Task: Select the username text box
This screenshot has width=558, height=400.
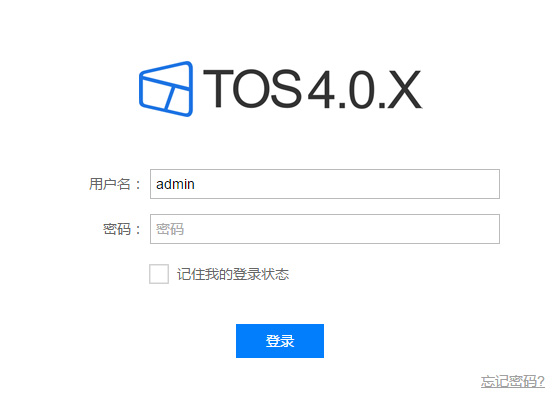Action: (325, 184)
